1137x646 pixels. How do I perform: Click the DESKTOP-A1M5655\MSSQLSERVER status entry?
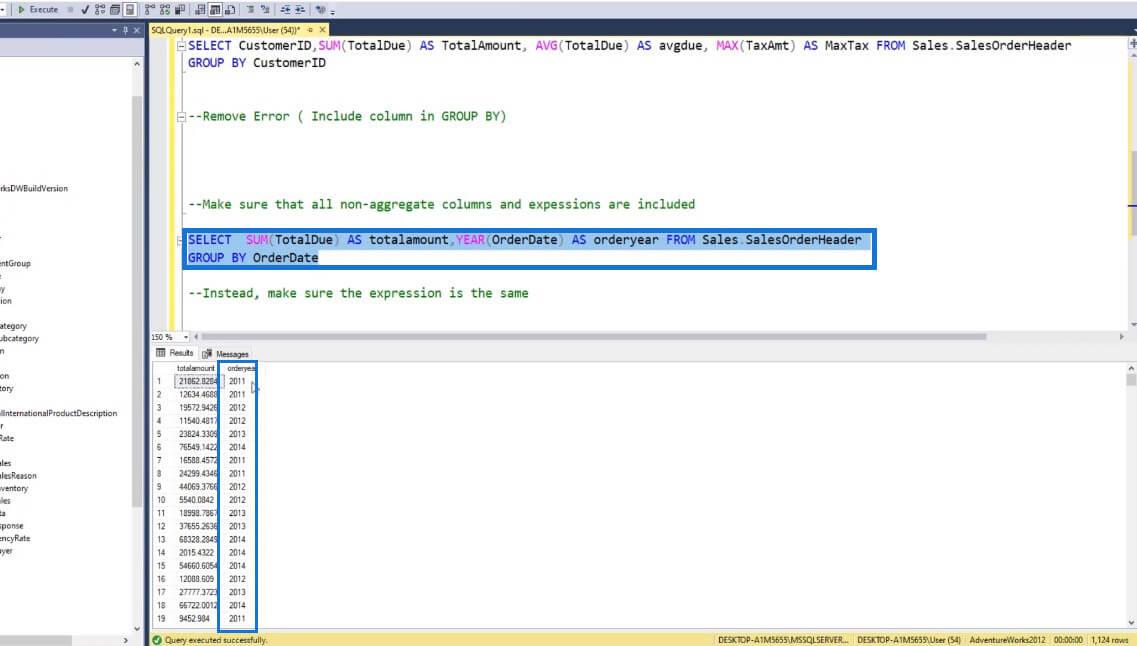point(782,640)
